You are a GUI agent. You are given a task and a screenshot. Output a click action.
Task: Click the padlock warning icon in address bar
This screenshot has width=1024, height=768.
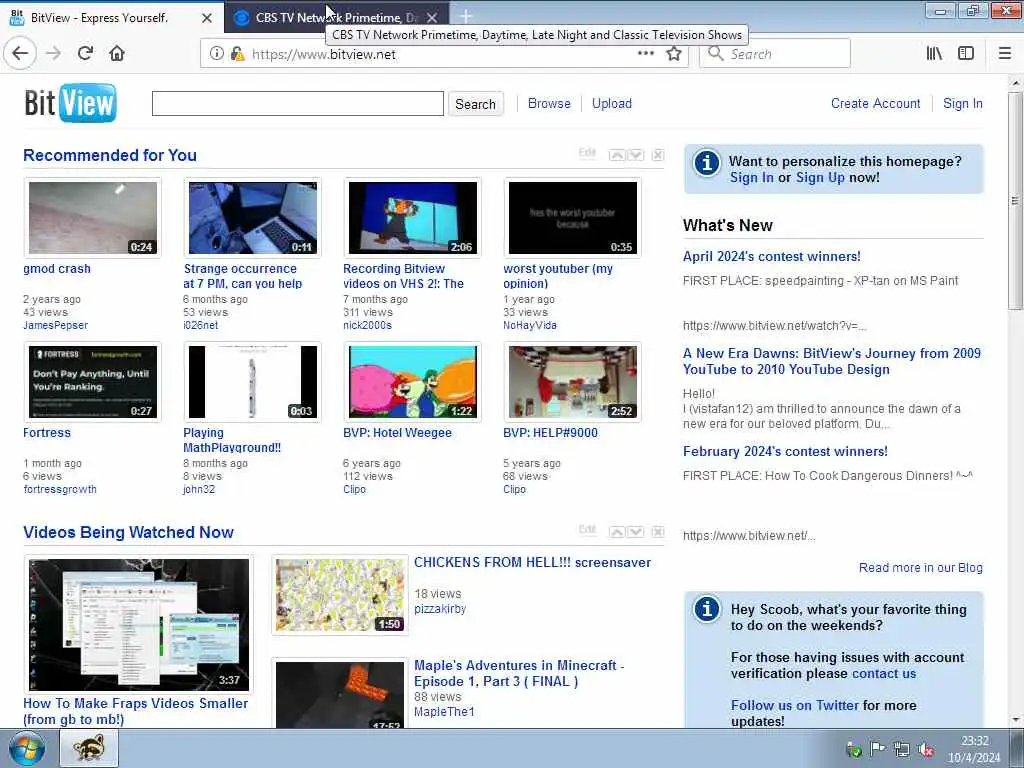click(x=238, y=54)
